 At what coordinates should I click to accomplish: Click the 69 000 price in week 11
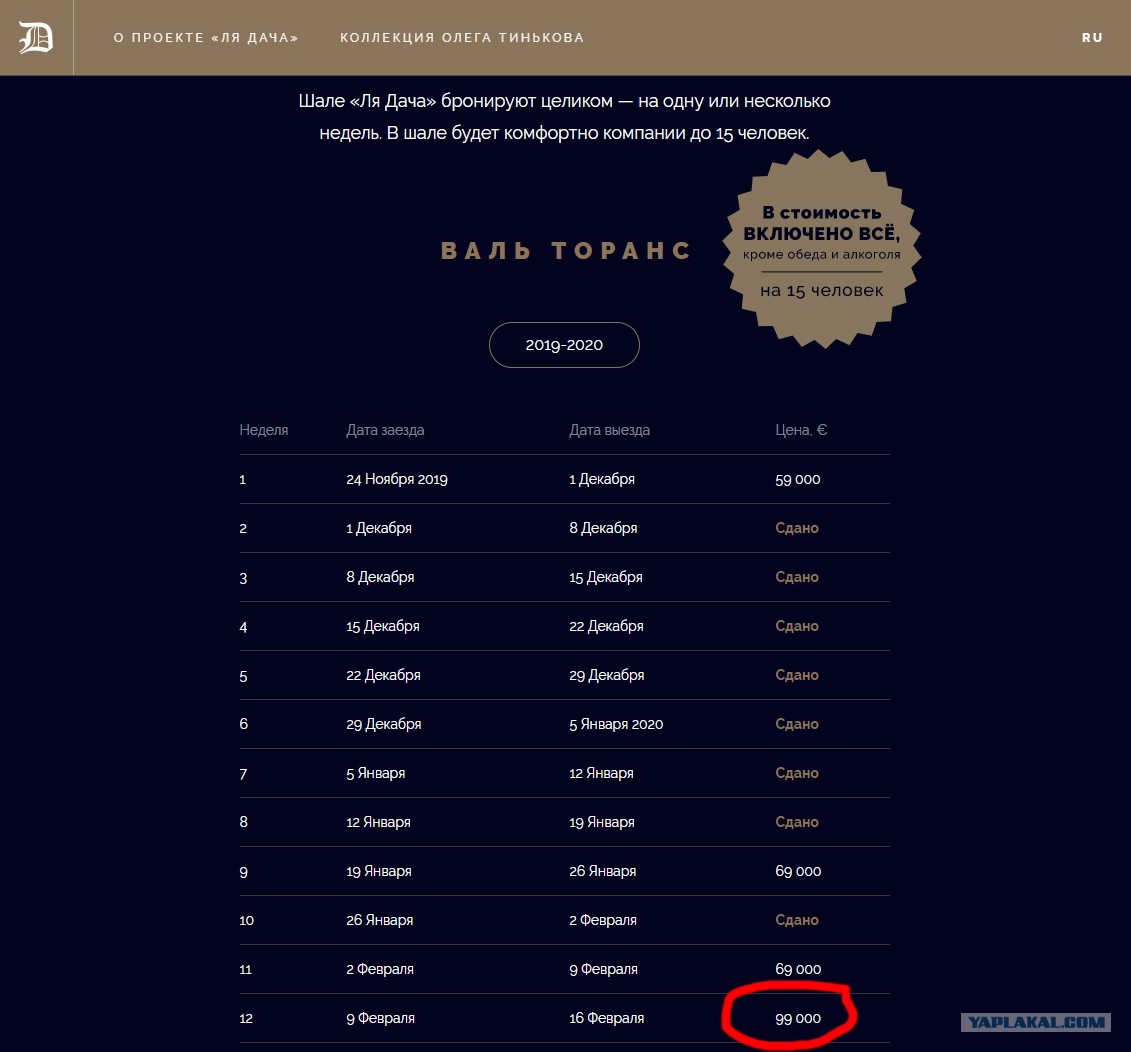[x=798, y=970]
